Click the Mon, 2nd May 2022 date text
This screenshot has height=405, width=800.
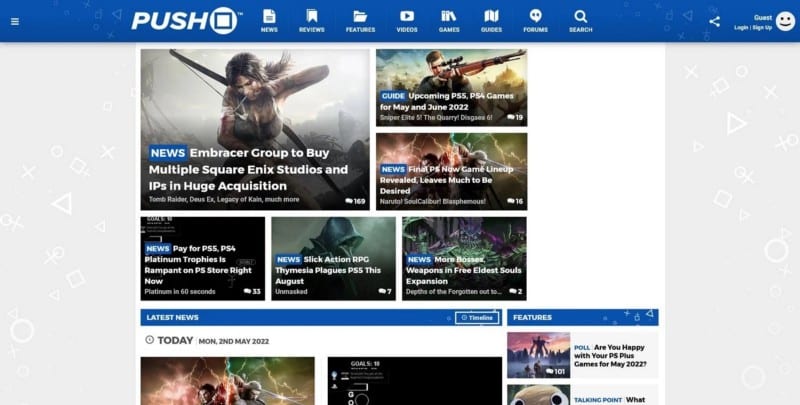234,341
